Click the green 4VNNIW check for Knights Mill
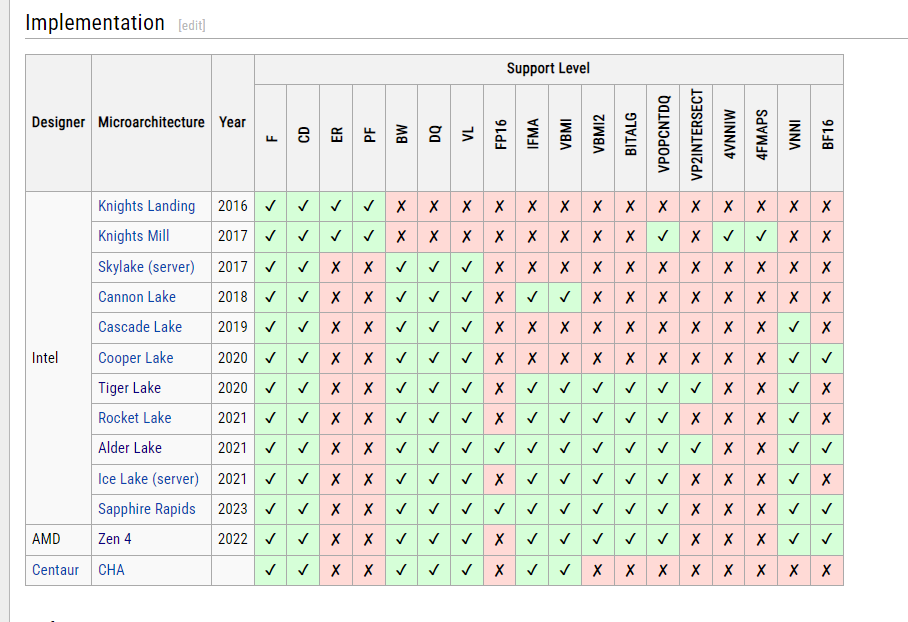The width and height of the screenshot is (908, 622). point(728,236)
